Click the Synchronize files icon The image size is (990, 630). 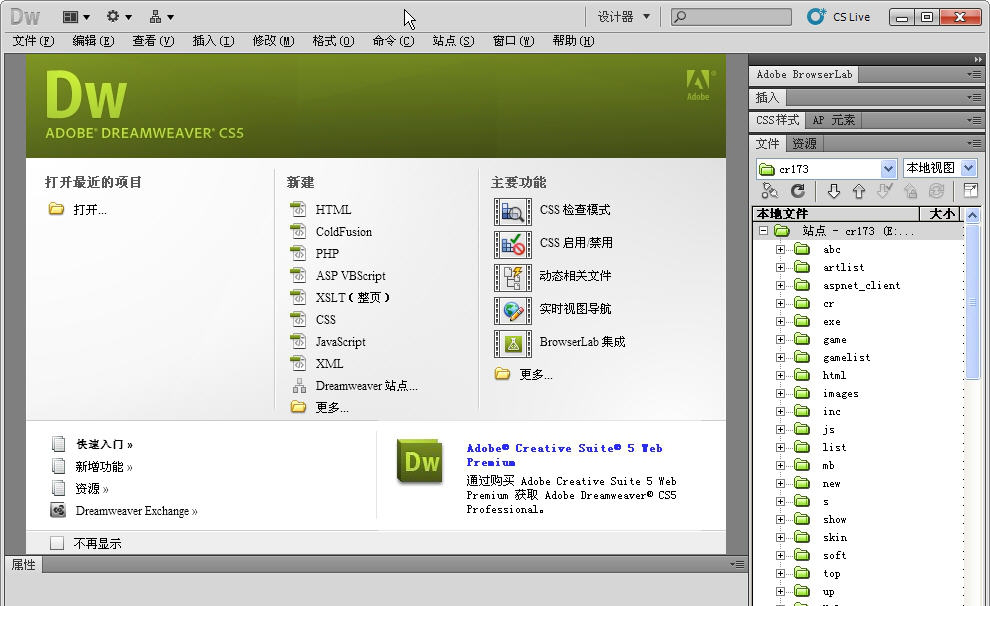coord(936,191)
